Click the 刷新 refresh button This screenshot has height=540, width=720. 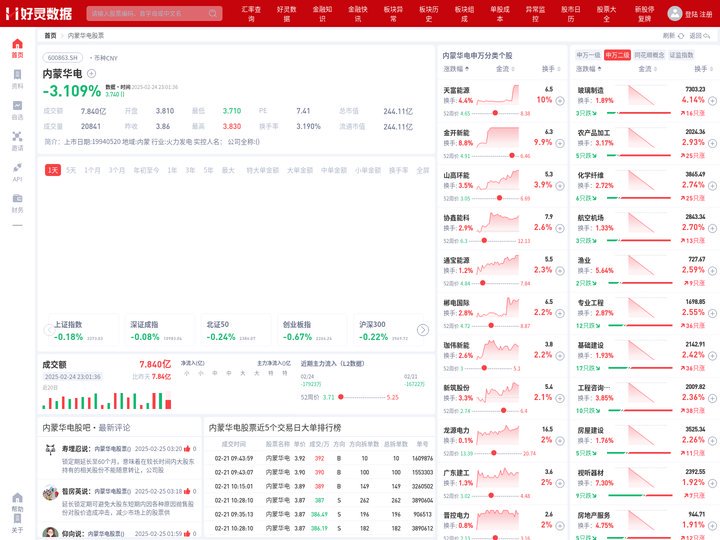coord(673,35)
